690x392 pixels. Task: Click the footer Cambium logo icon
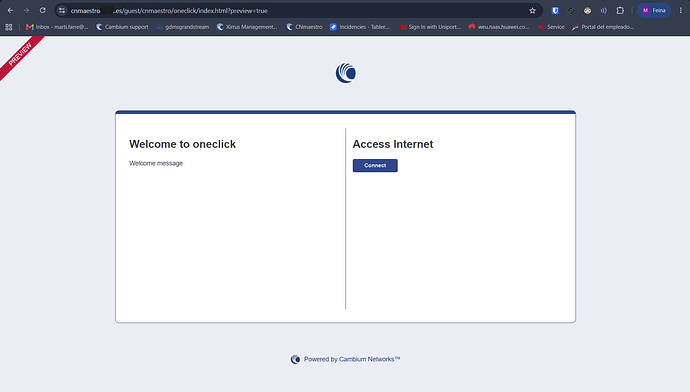click(295, 359)
